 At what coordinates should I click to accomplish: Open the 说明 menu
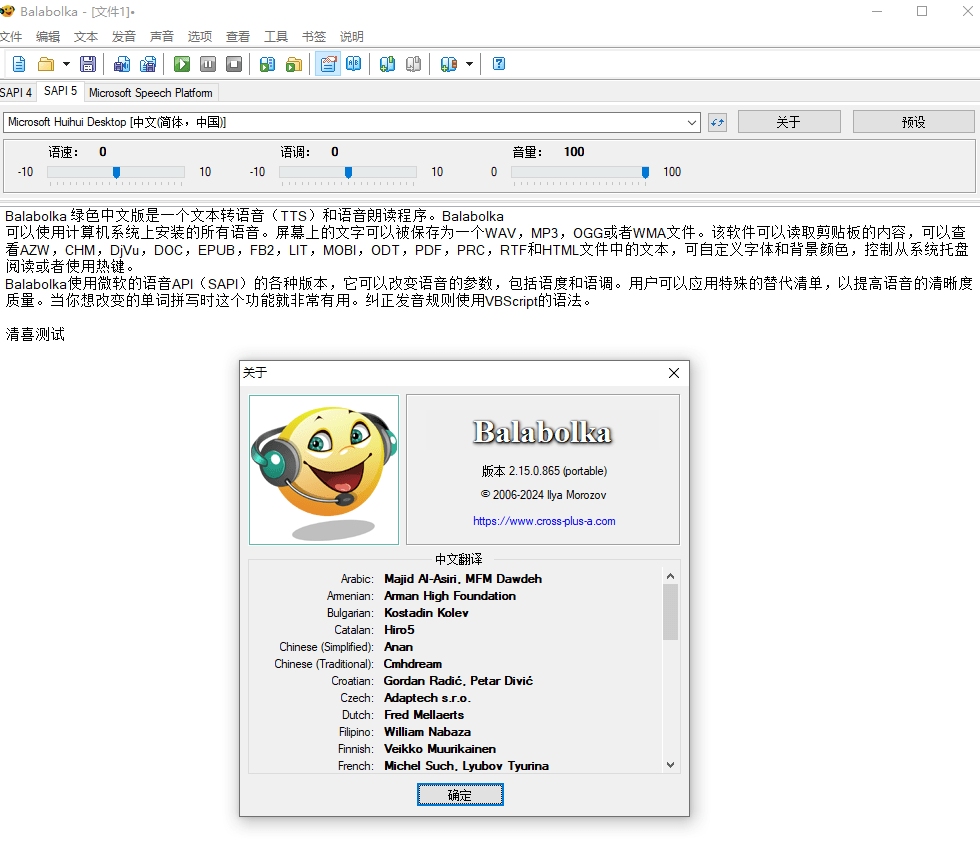point(352,36)
